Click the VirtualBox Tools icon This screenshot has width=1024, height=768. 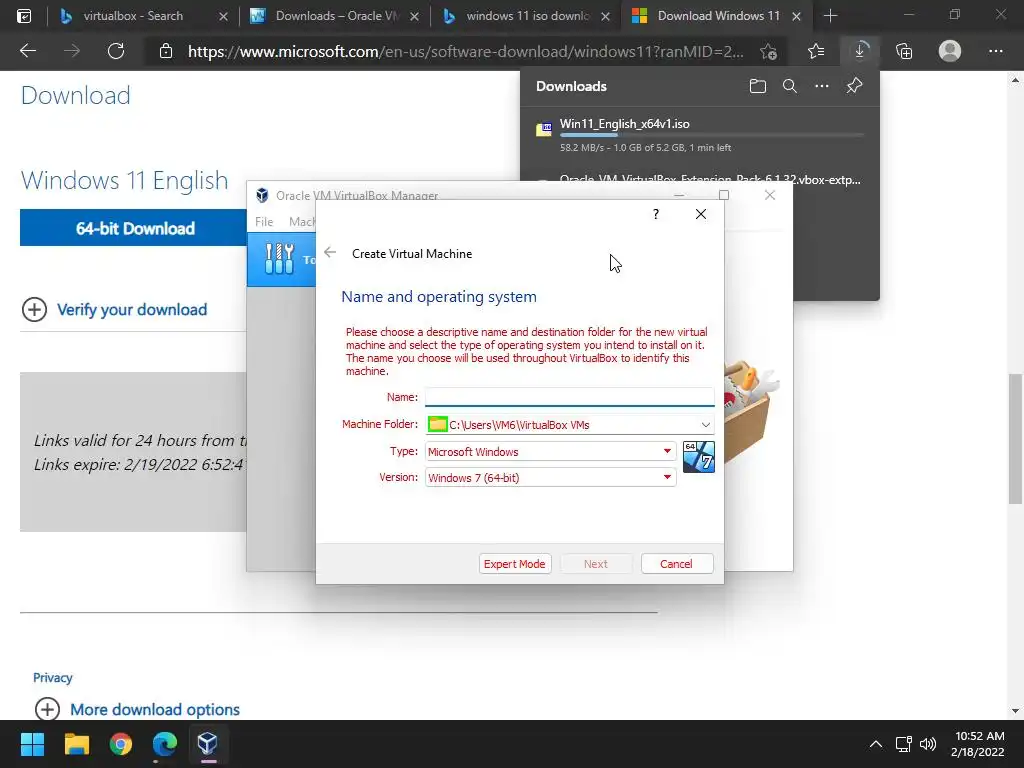tap(280, 258)
